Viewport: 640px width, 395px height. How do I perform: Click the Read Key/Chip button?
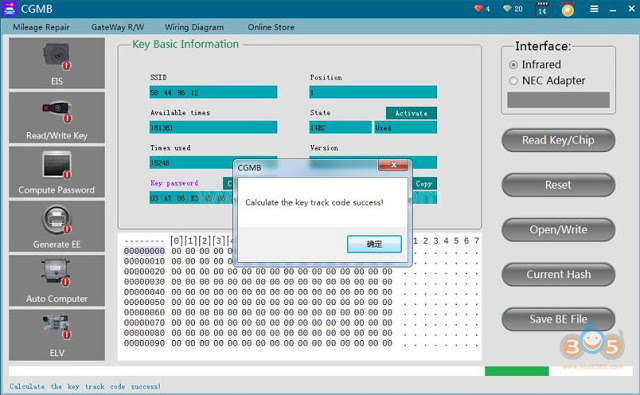558,140
